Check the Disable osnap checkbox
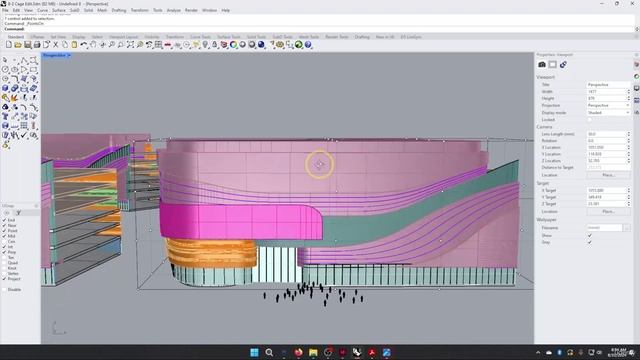 coord(4,289)
